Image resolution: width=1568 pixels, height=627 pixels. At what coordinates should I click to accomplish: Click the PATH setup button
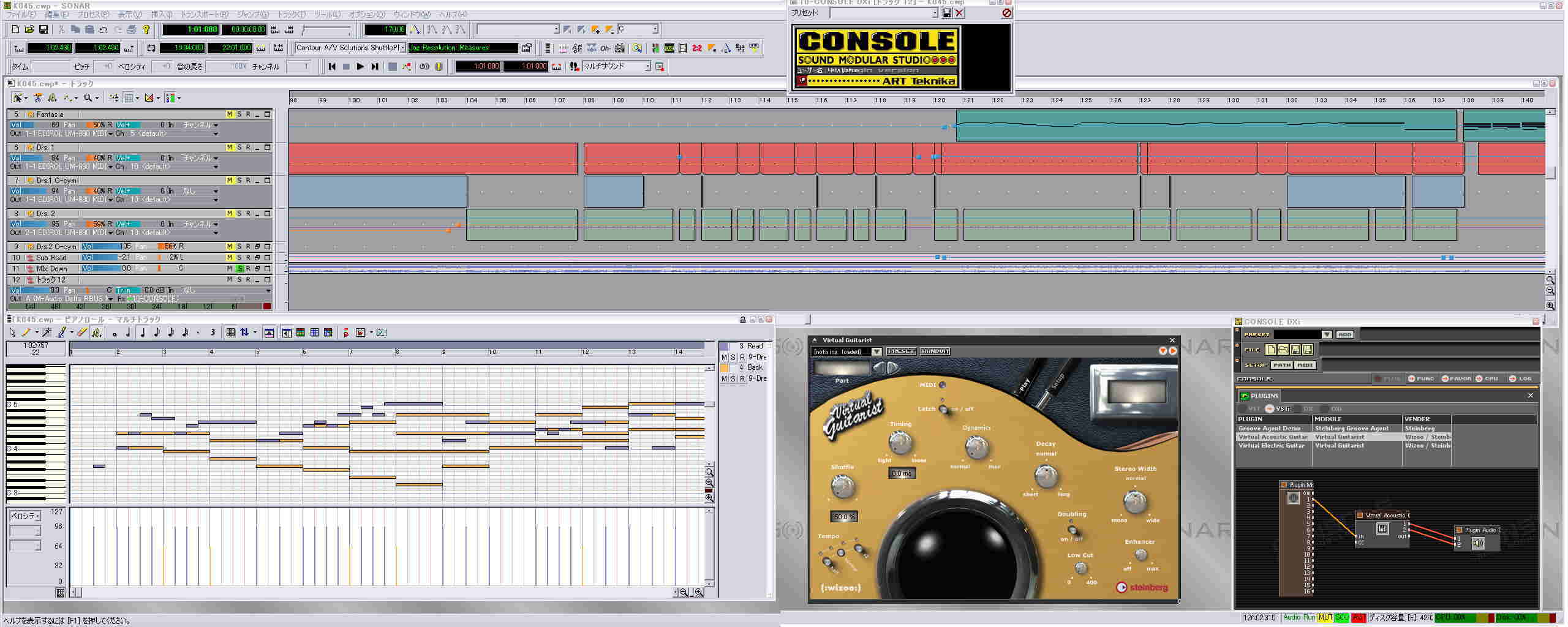(x=1281, y=365)
